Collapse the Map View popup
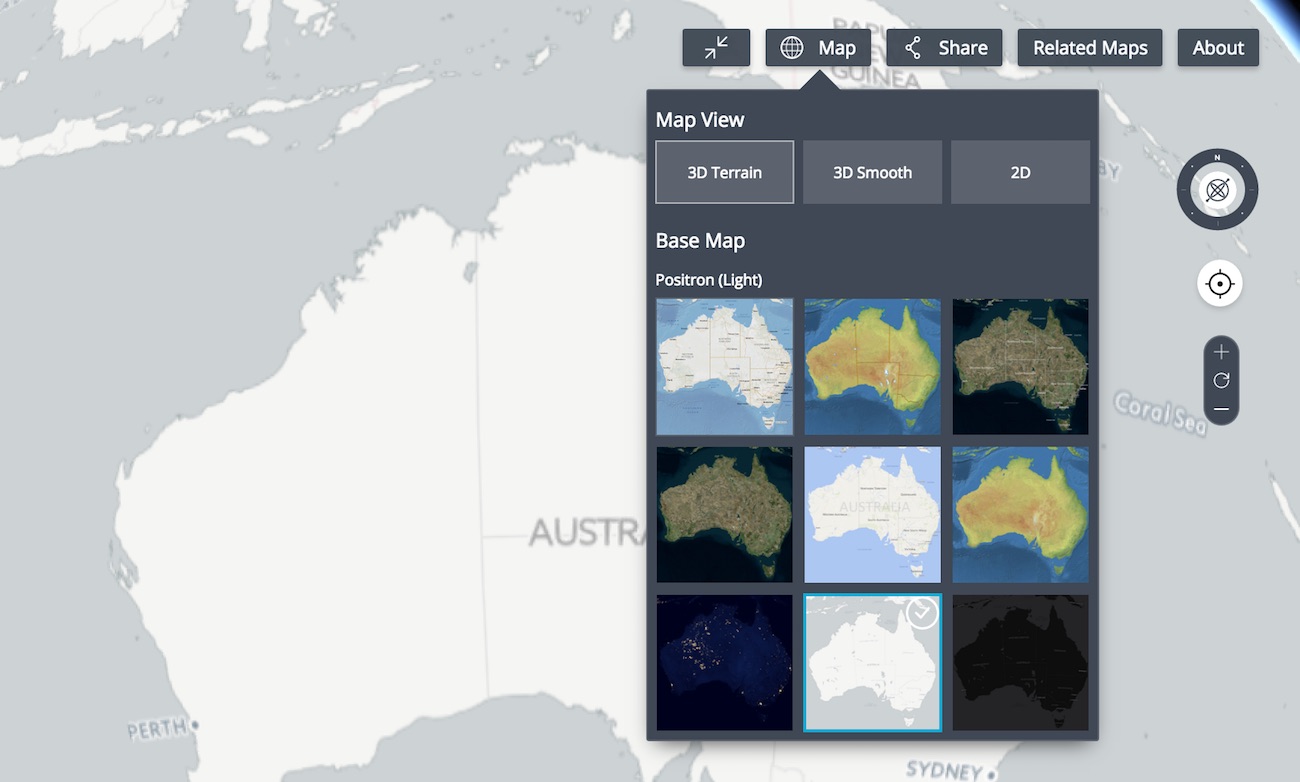1300x782 pixels. coord(817,47)
